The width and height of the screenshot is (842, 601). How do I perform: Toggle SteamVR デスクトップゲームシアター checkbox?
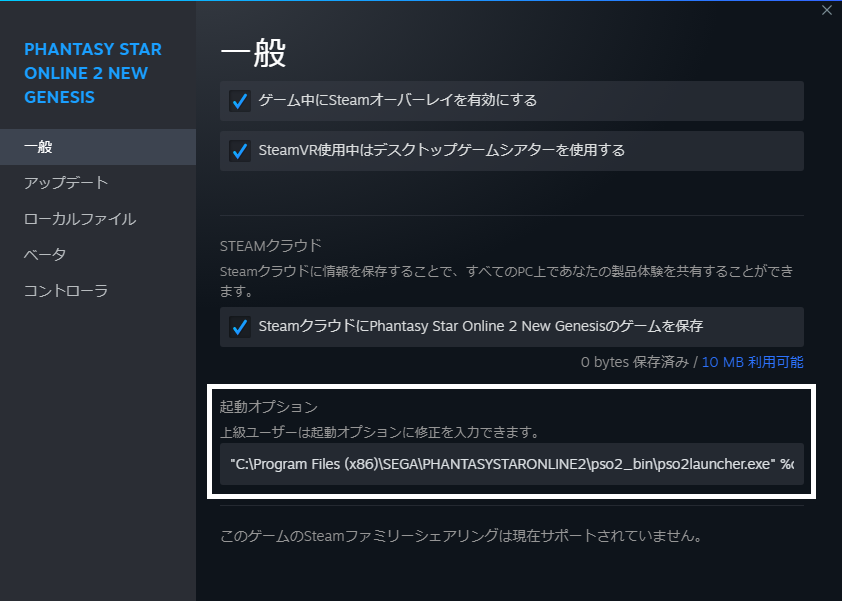pyautogui.click(x=239, y=150)
